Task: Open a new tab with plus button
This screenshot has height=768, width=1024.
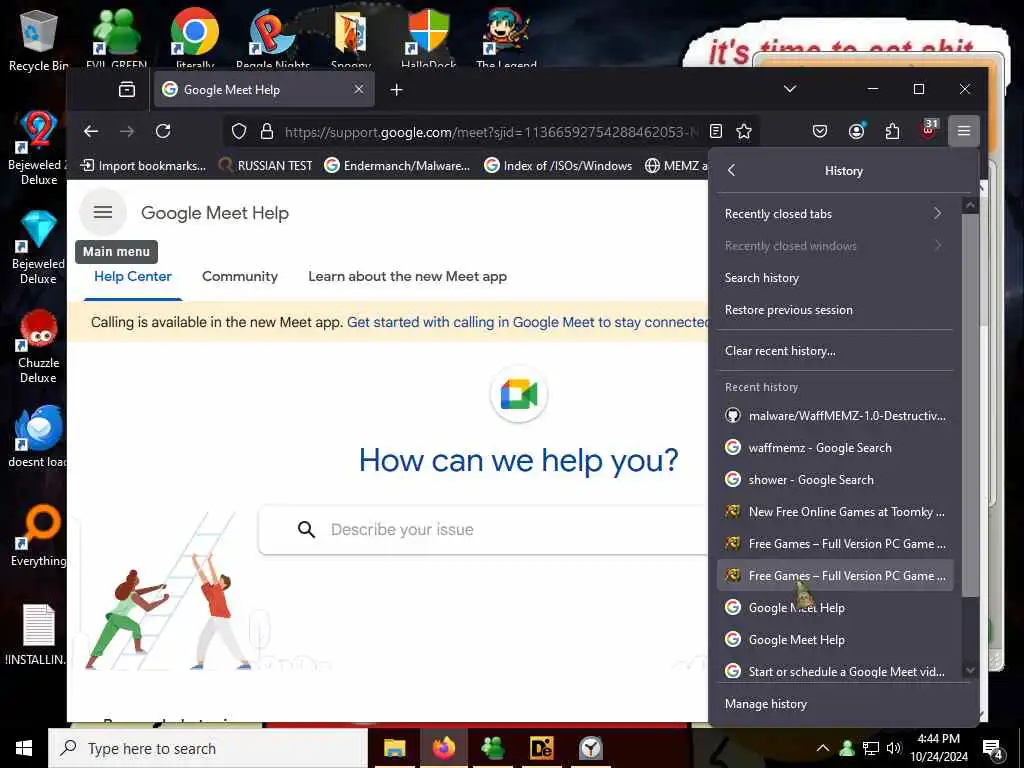Action: tap(396, 89)
